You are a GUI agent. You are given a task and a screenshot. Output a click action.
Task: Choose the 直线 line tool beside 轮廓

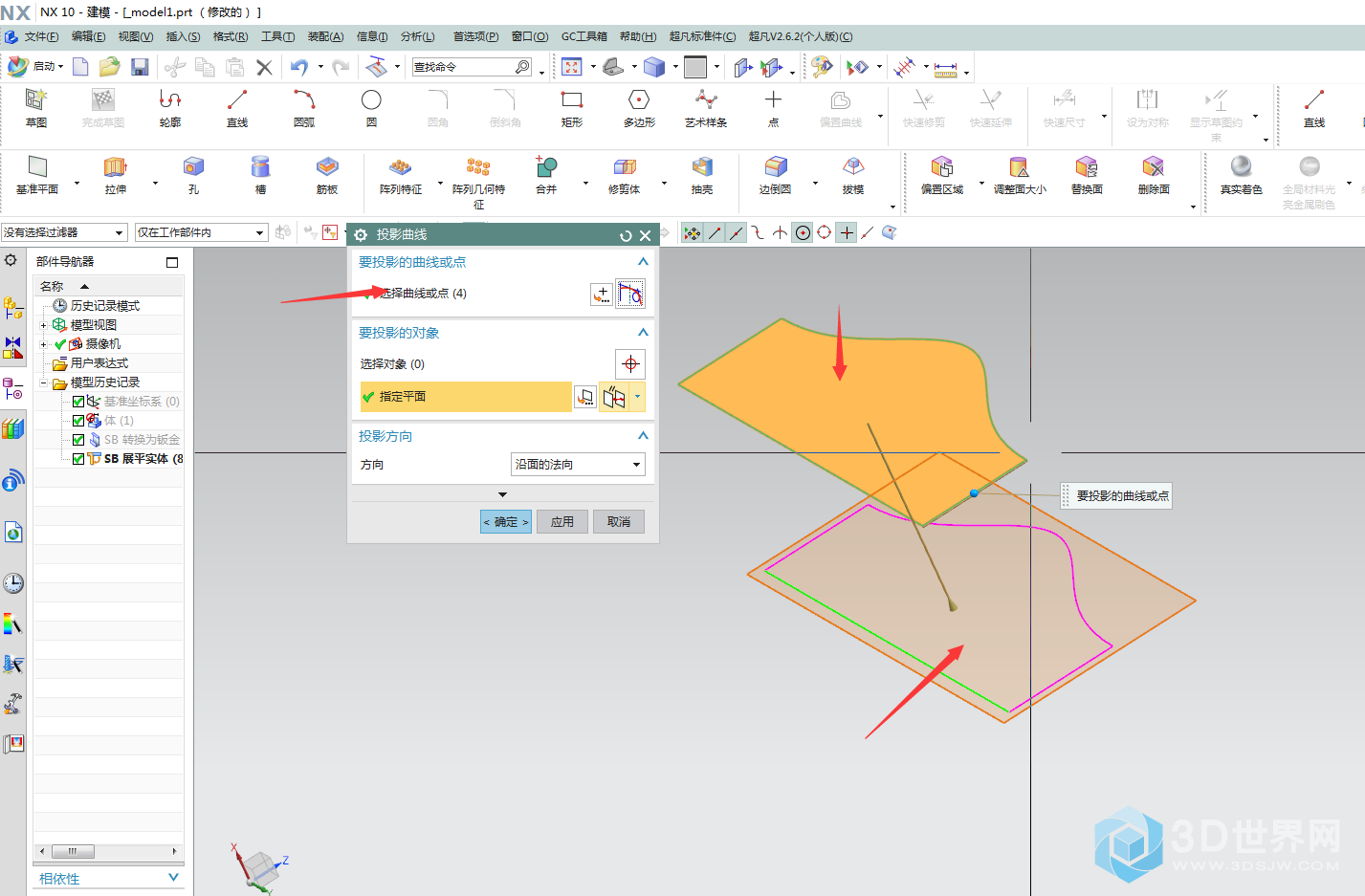(x=237, y=108)
